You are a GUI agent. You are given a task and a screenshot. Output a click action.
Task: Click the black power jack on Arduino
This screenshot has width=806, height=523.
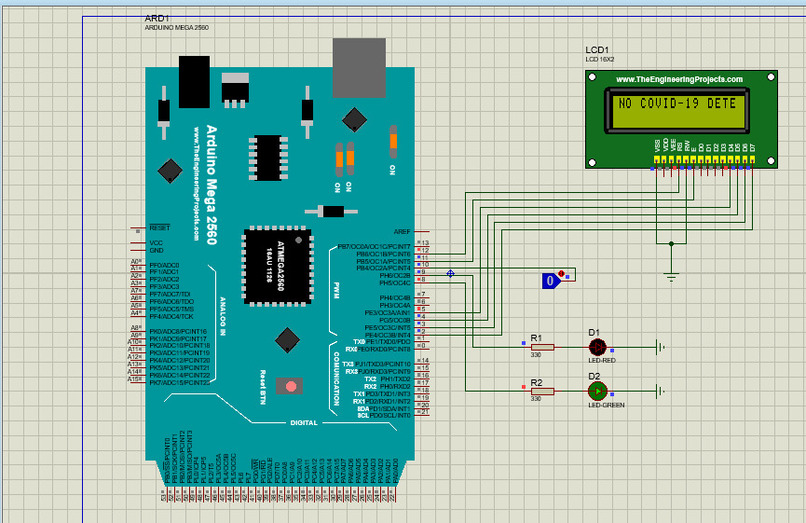tap(194, 82)
